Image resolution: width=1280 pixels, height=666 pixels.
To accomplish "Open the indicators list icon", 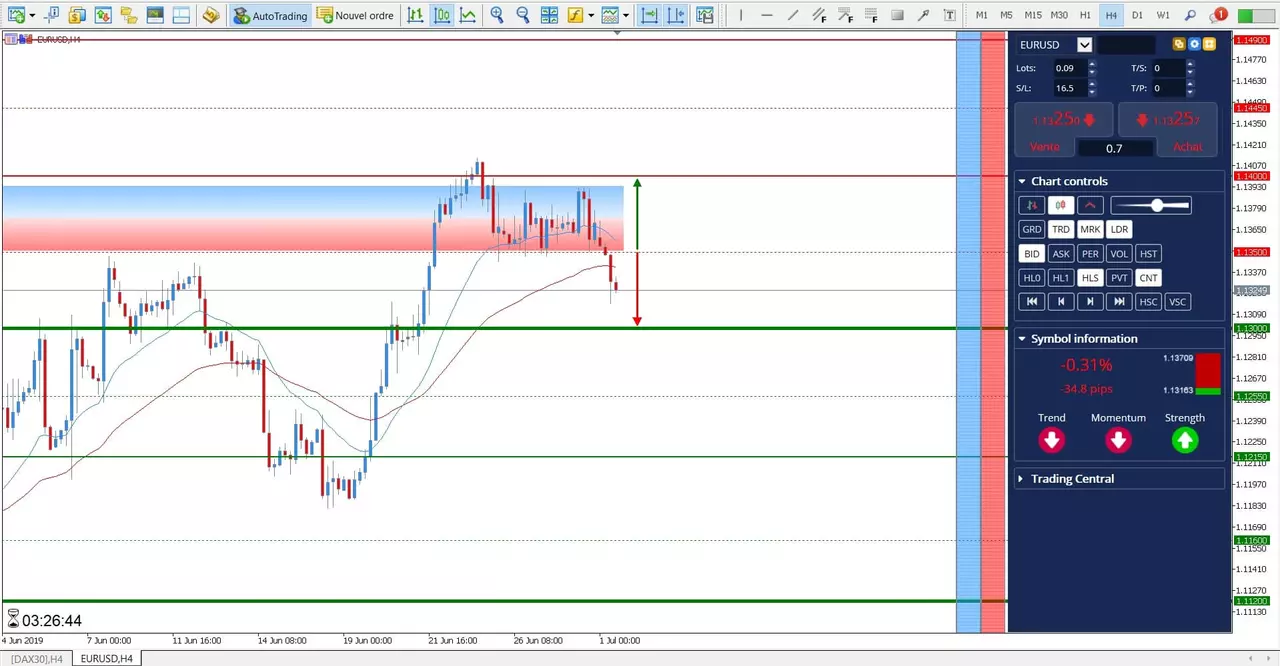I will 575,15.
